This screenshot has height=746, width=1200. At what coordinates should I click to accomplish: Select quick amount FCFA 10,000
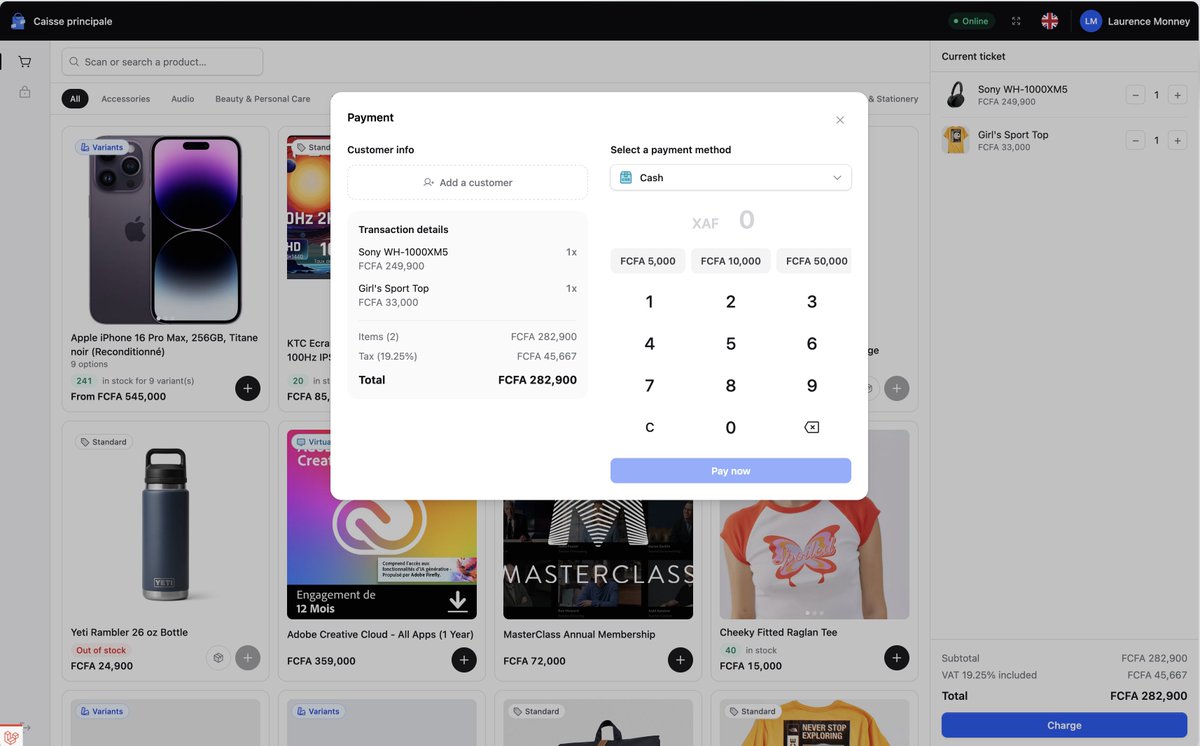731,261
